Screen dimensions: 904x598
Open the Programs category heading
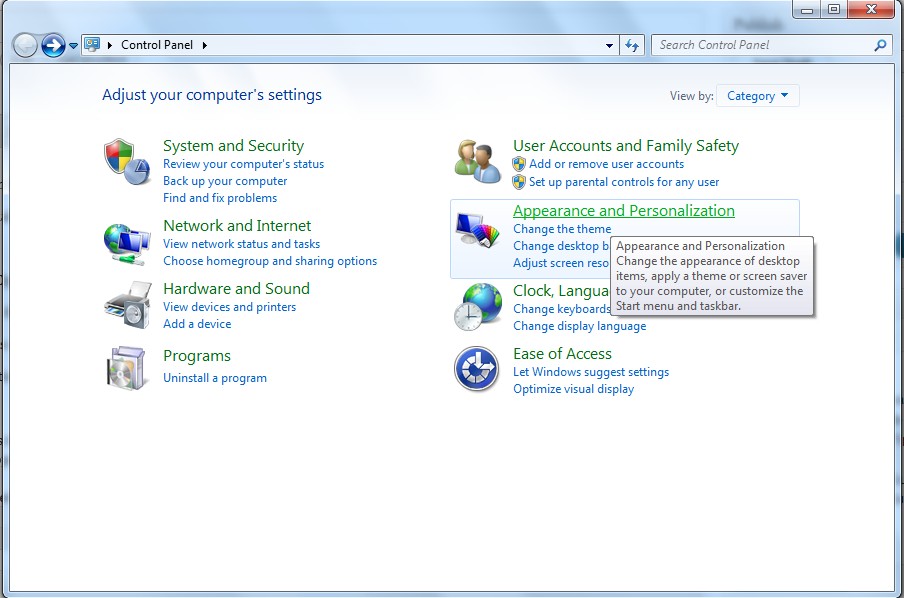(197, 356)
